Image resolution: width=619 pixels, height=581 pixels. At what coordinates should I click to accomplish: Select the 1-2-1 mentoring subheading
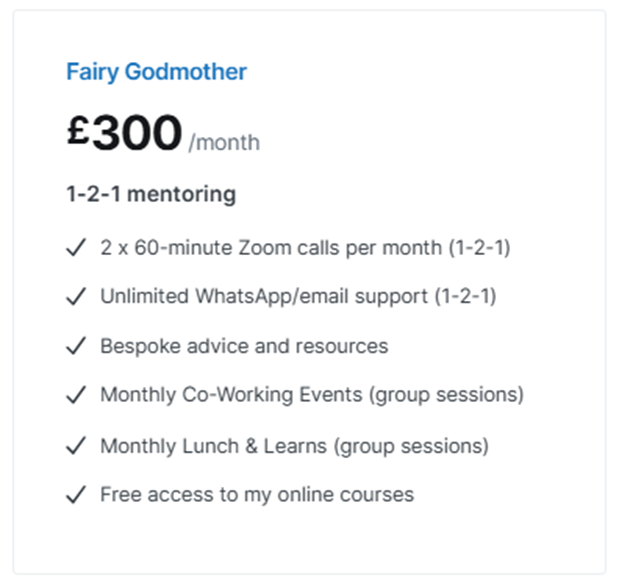pos(151,194)
